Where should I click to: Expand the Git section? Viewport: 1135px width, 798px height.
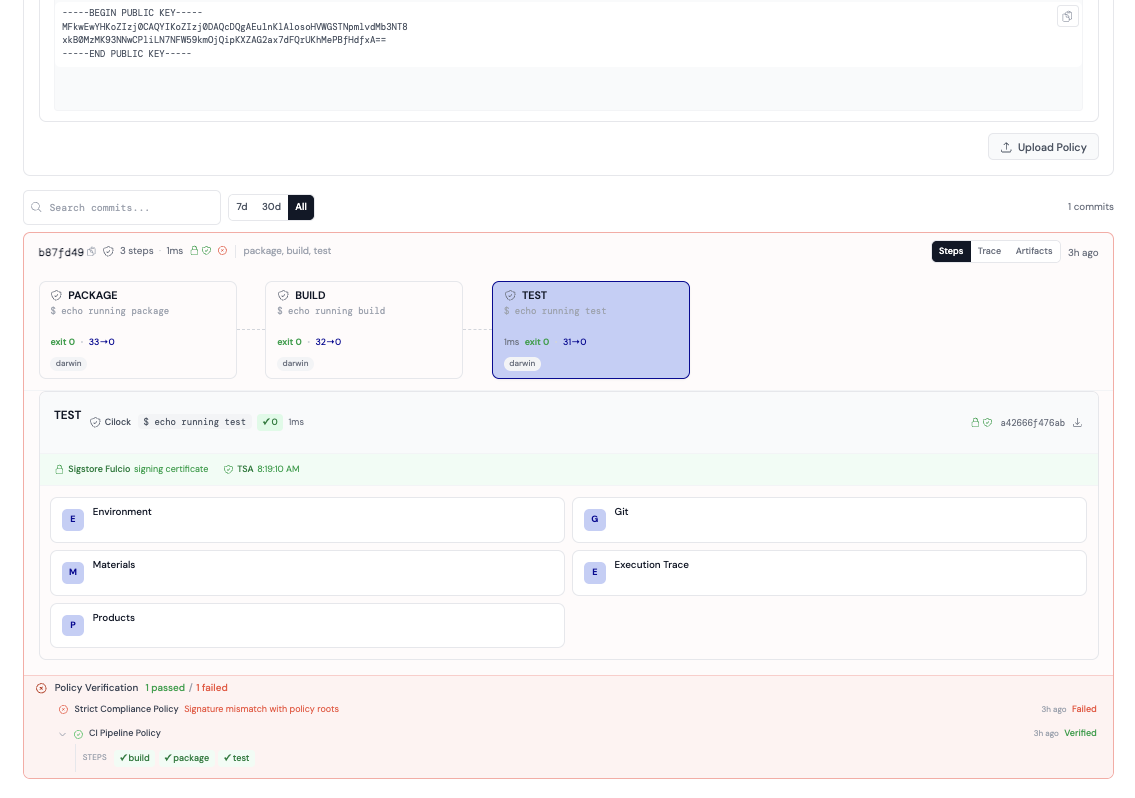[x=829, y=520]
